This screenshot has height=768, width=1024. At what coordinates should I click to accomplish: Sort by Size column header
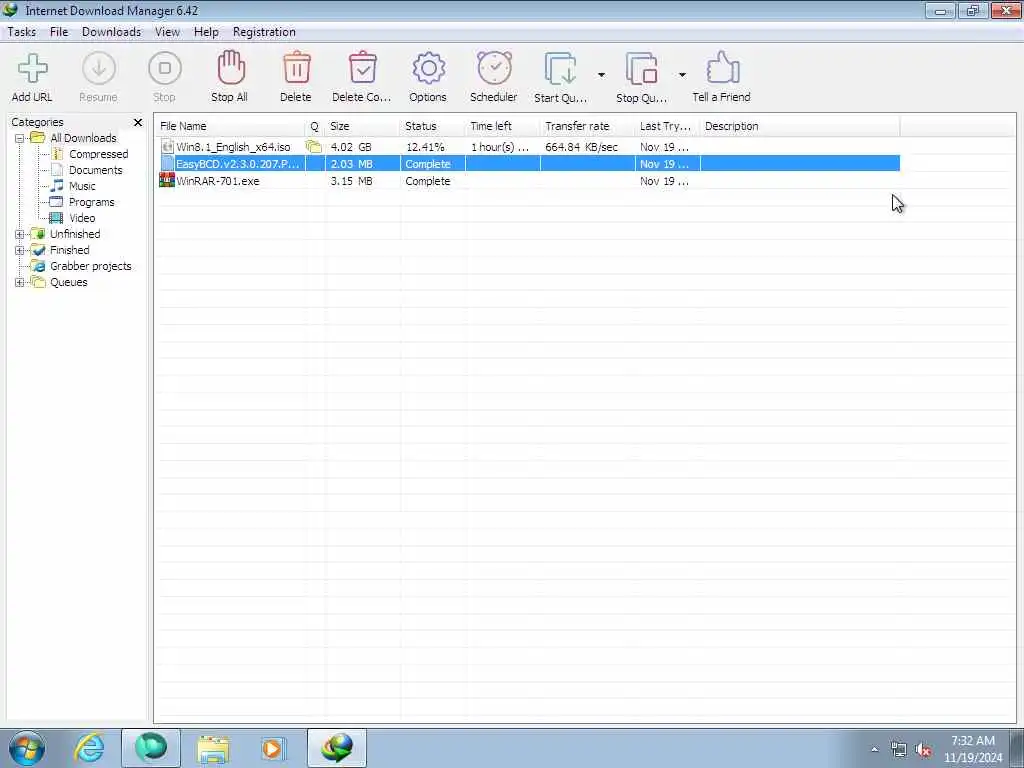362,126
